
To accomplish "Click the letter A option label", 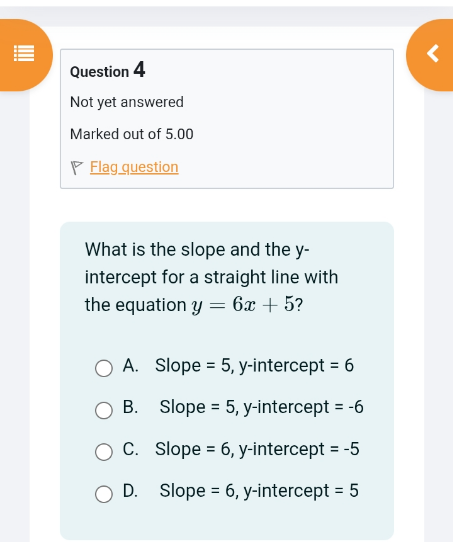I will (x=130, y=366).
